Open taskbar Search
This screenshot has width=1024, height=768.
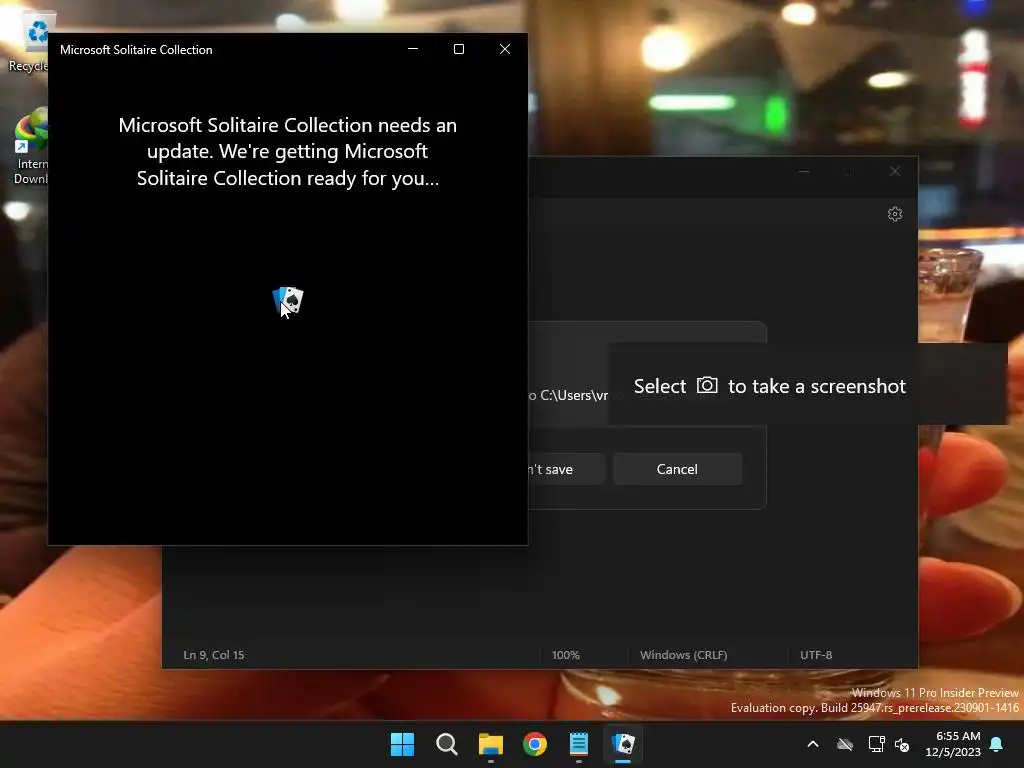click(447, 744)
